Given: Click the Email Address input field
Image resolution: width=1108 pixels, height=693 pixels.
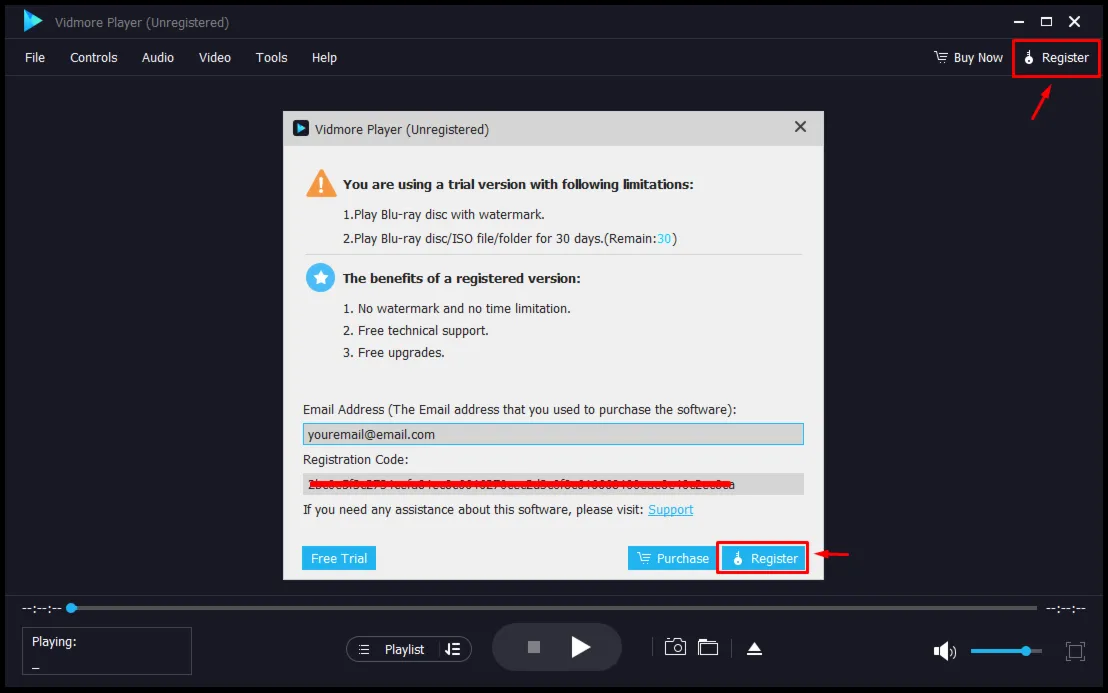Looking at the screenshot, I should click(x=553, y=434).
